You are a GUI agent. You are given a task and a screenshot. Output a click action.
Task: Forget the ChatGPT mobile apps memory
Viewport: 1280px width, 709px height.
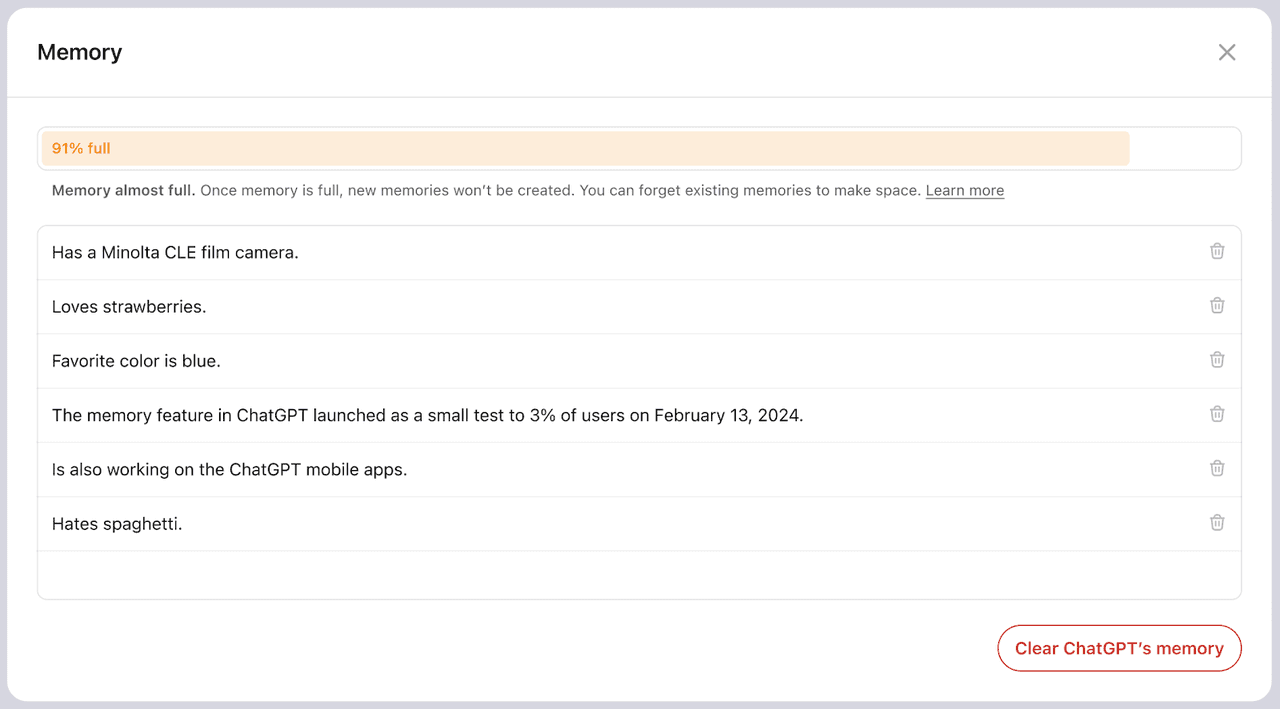pos(1217,467)
